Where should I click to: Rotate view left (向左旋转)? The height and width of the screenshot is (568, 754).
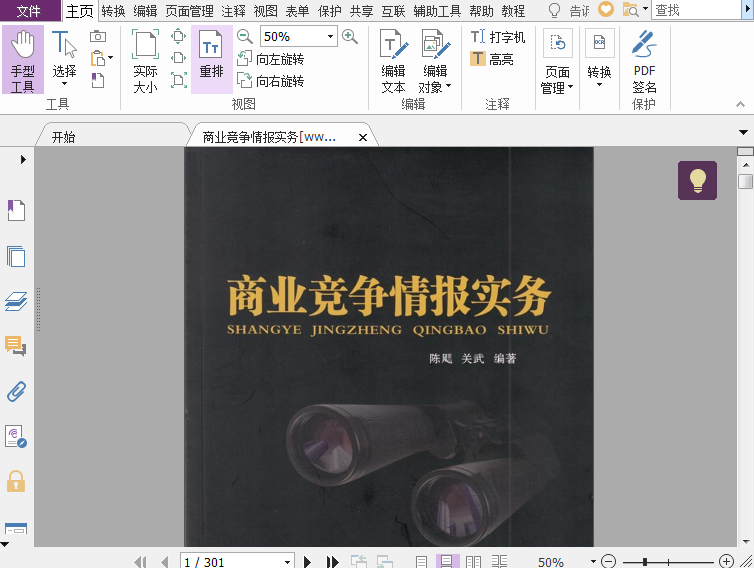[x=271, y=59]
